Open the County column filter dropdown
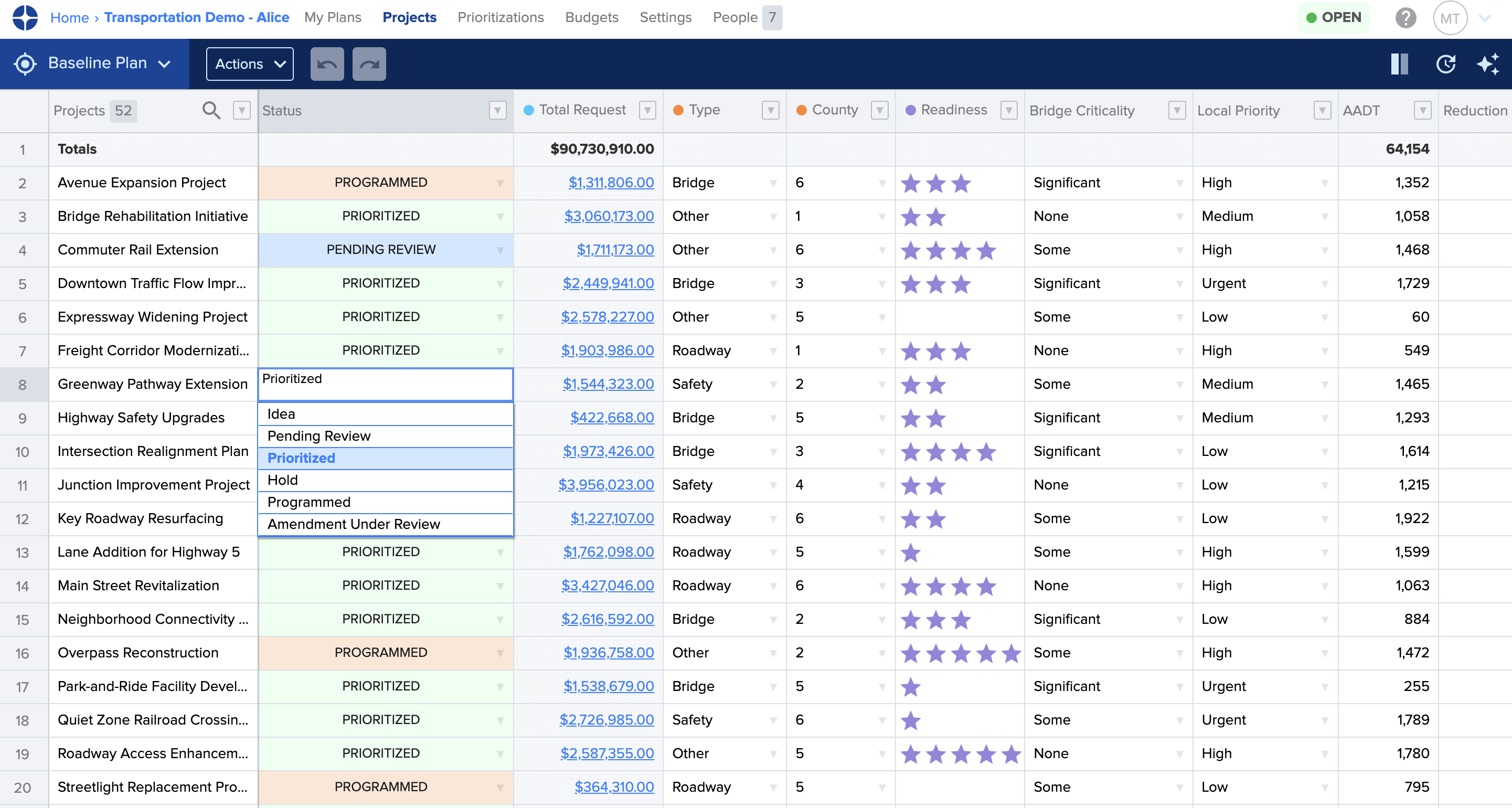This screenshot has height=808, width=1512. (x=879, y=110)
